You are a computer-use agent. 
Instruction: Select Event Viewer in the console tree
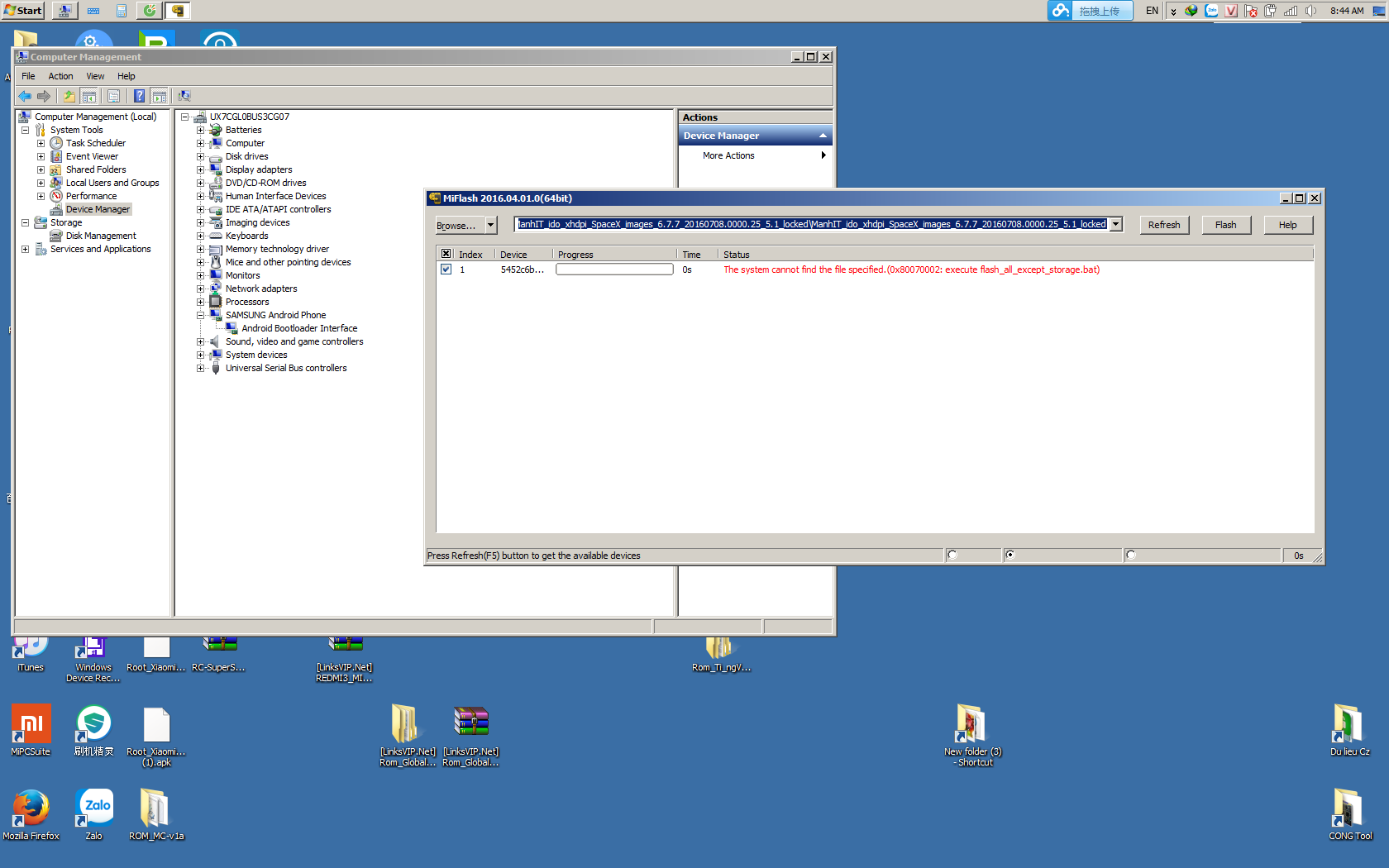click(92, 156)
